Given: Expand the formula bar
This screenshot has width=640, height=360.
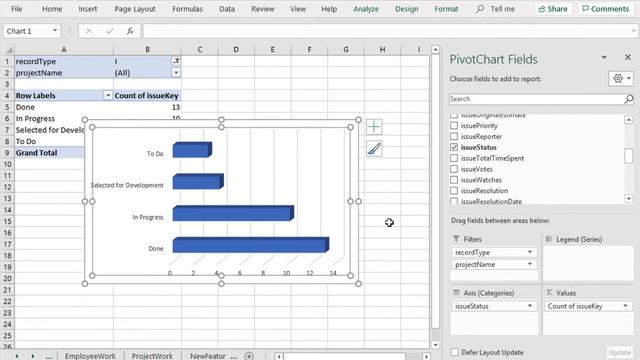Looking at the screenshot, I should click(x=633, y=31).
